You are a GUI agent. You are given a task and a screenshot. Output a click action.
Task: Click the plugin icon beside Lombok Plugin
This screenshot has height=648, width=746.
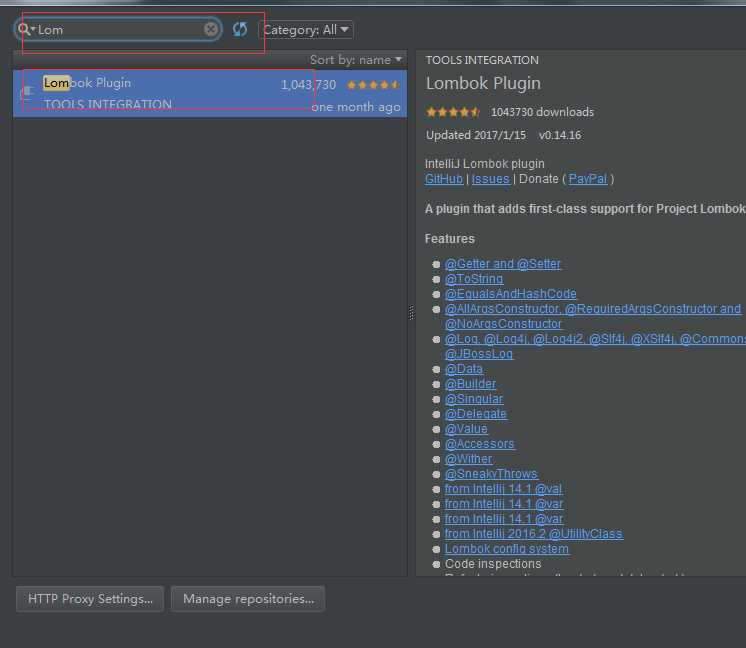pyautogui.click(x=28, y=91)
